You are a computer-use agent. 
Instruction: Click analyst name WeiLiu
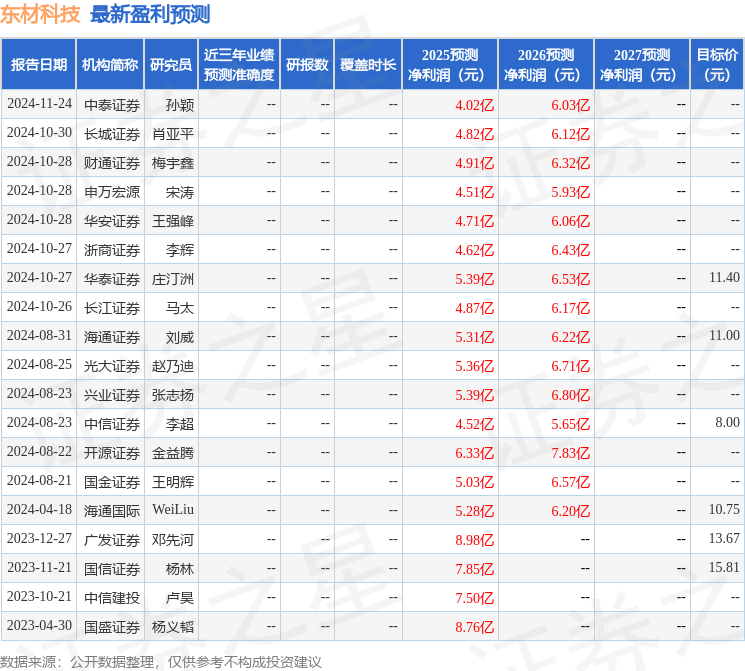173,509
